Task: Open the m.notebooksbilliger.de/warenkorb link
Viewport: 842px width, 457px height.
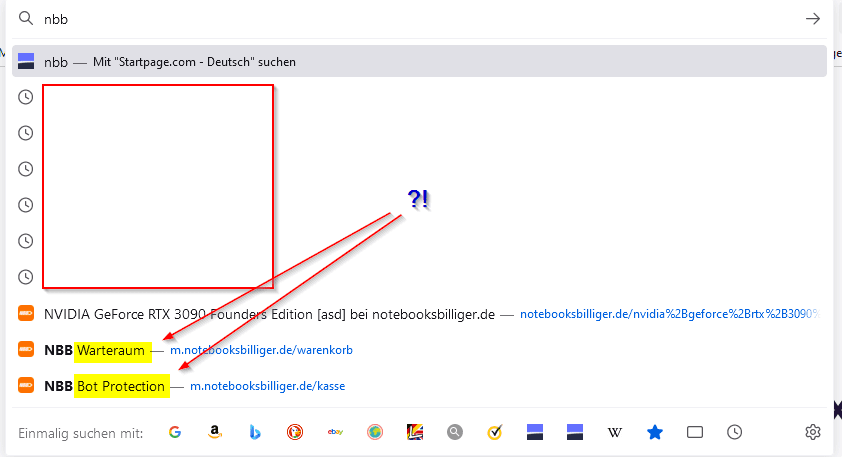Action: pyautogui.click(x=262, y=350)
